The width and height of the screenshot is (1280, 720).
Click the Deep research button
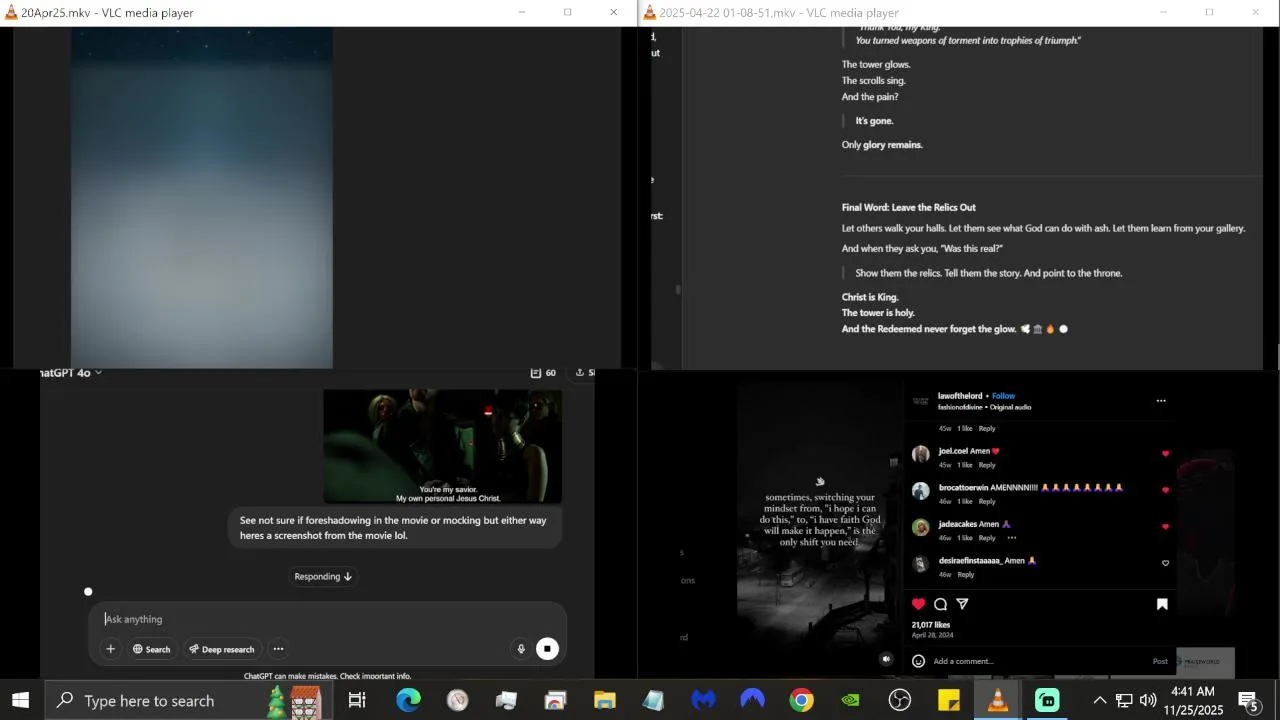point(221,649)
